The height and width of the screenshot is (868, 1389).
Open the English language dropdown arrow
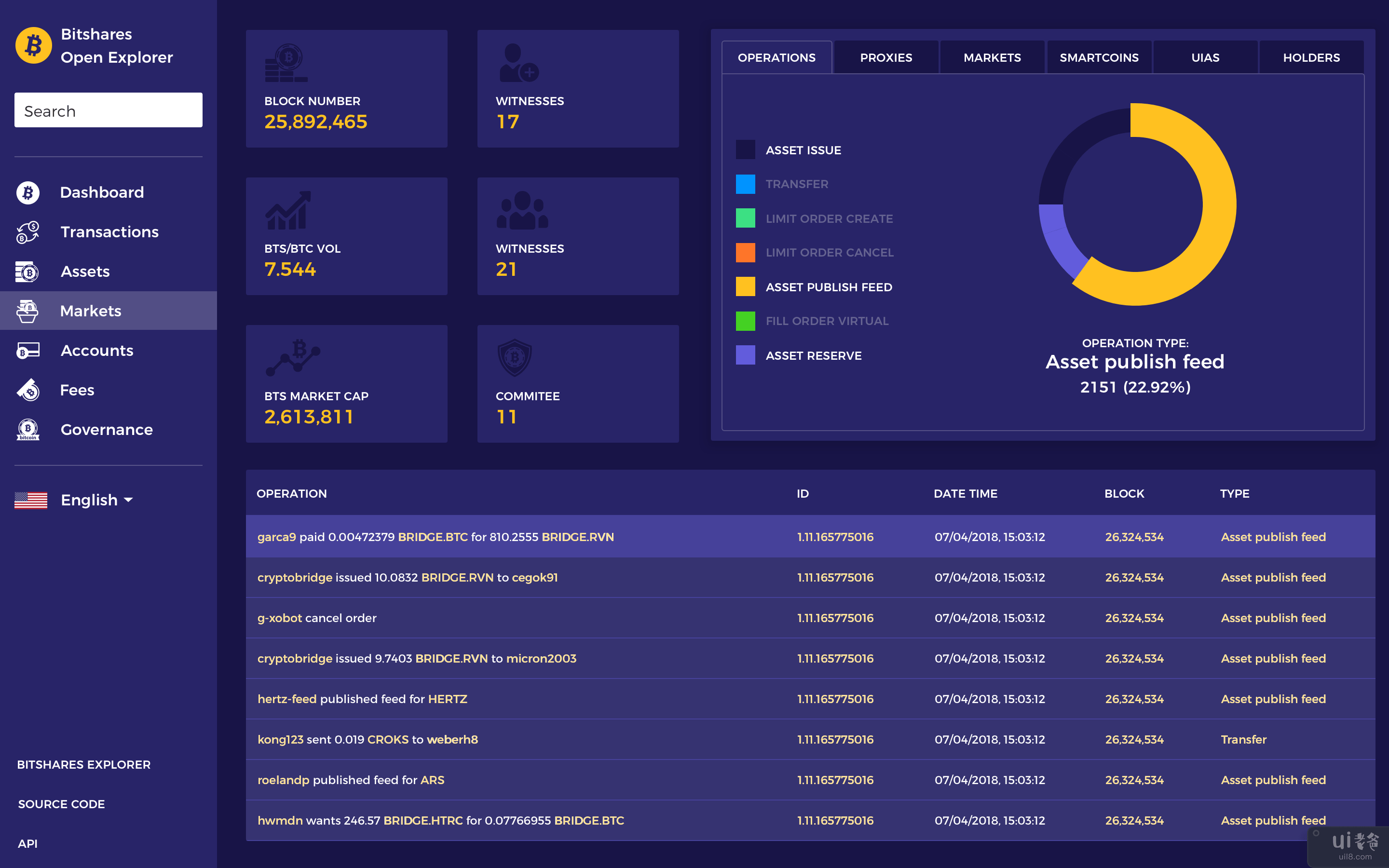(x=129, y=500)
